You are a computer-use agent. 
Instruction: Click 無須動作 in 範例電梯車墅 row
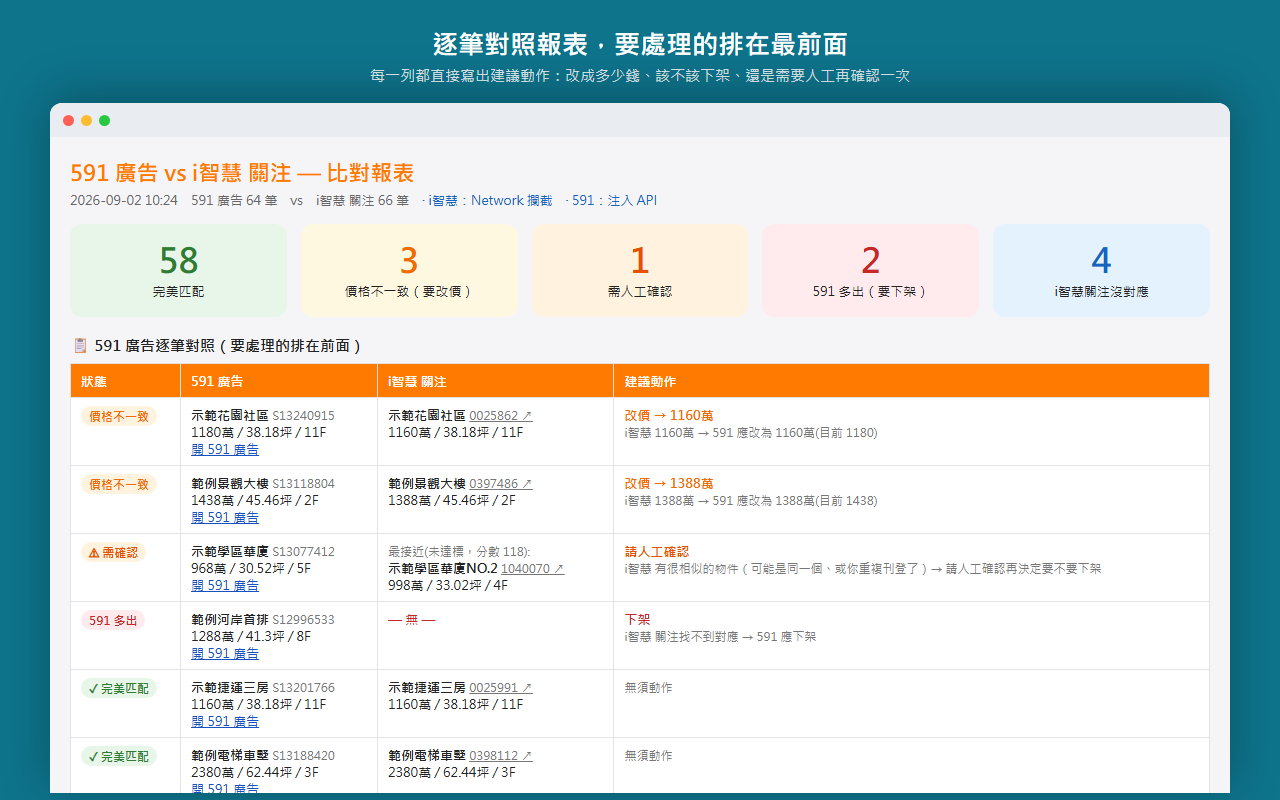point(649,756)
